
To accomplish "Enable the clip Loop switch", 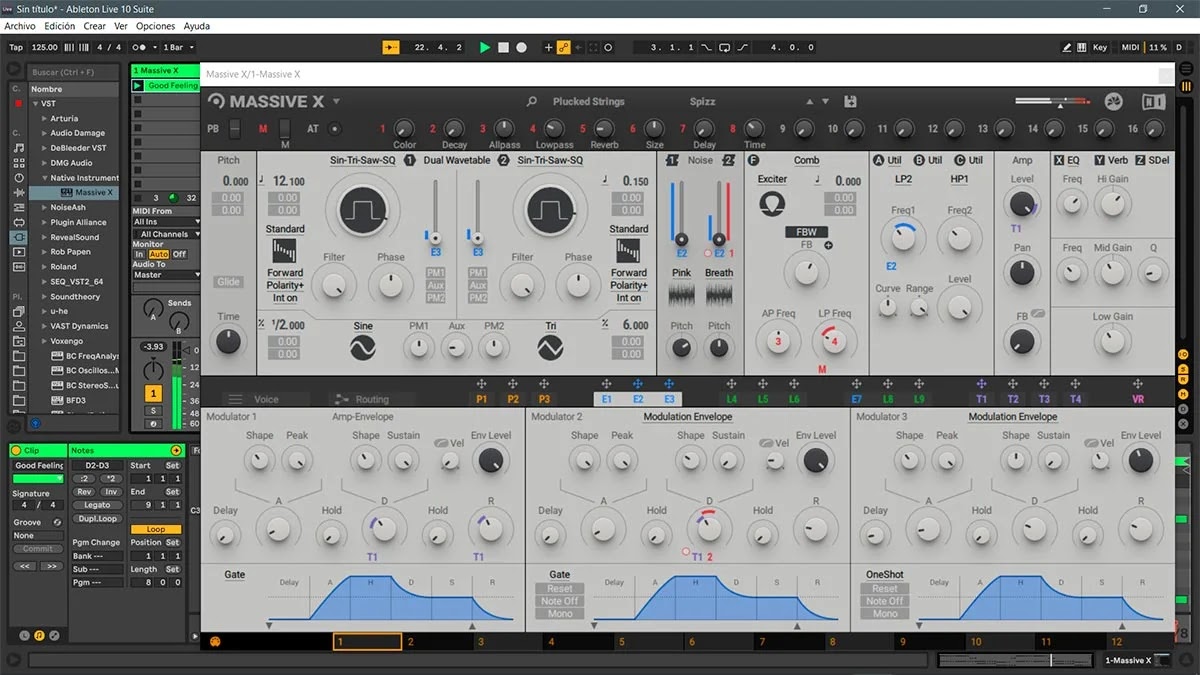I will coord(156,529).
